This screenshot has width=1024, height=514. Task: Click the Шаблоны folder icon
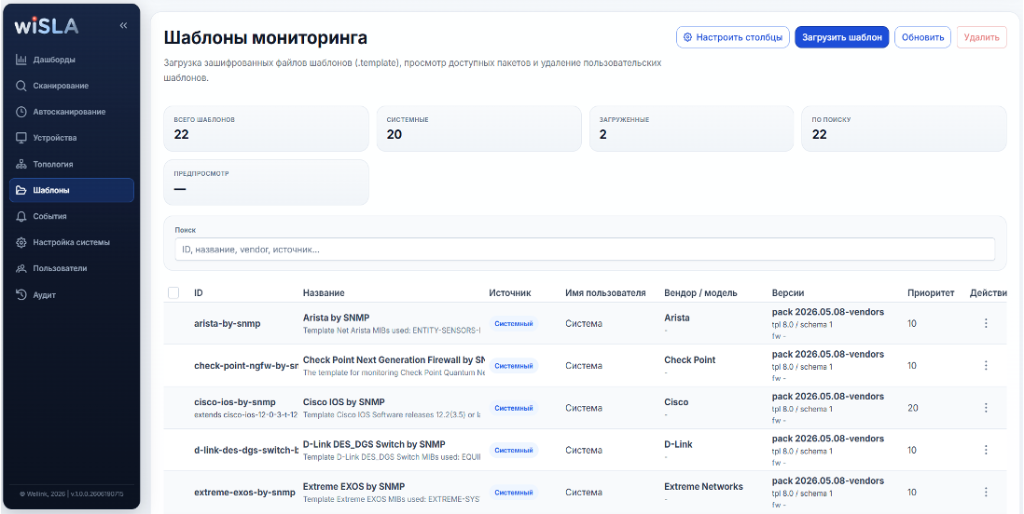[21, 190]
